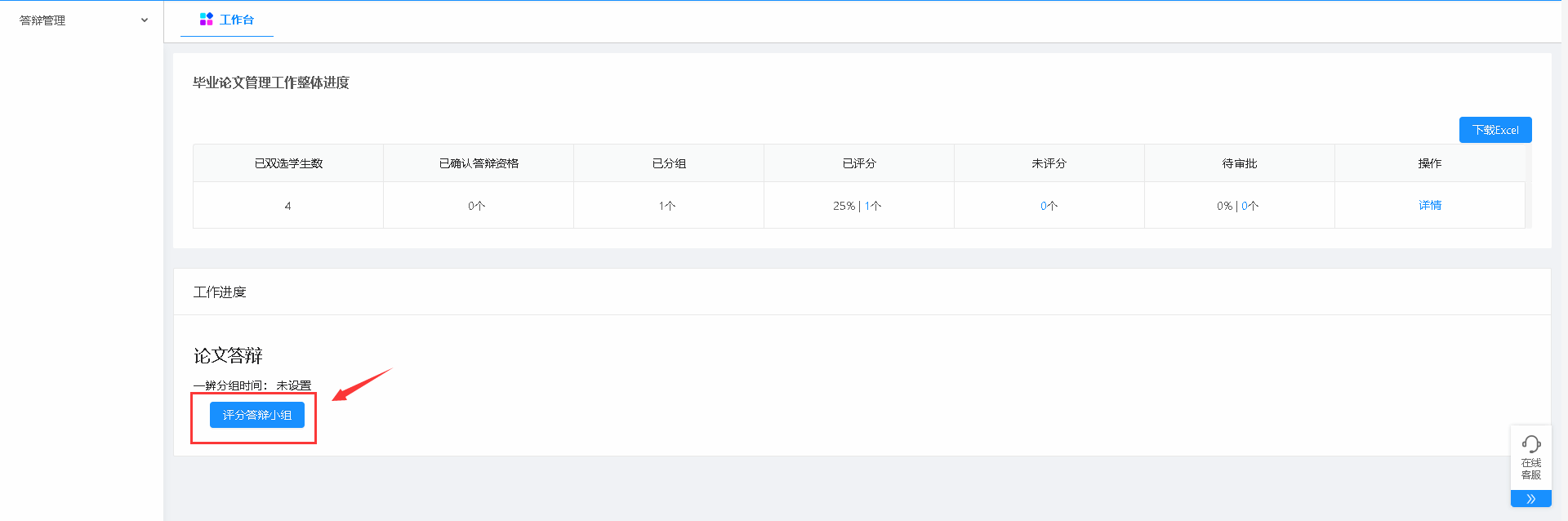1568x521 pixels.
Task: Select the 已双选学生数 column header
Action: [288, 163]
